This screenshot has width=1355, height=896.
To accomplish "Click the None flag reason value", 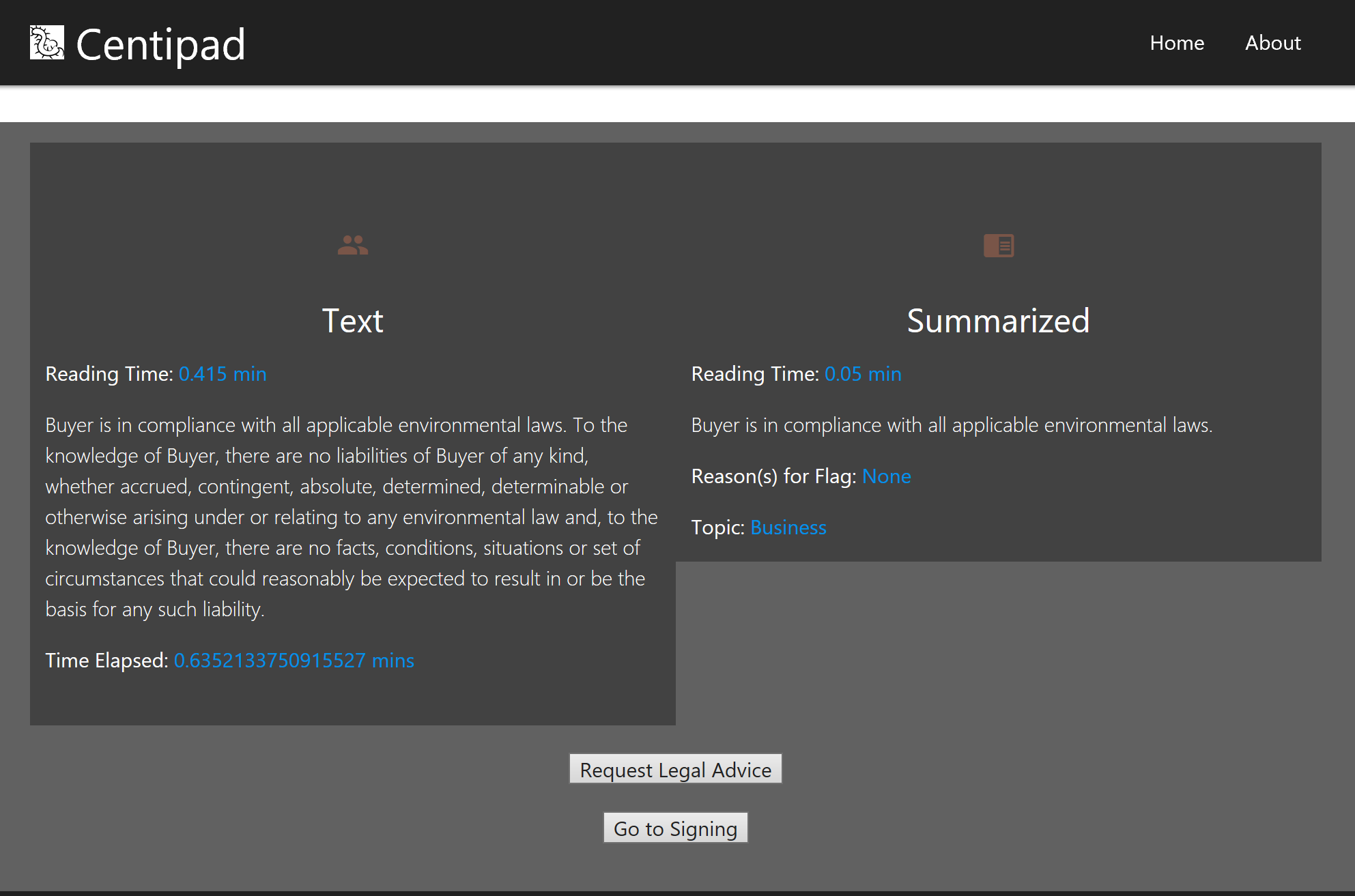I will [886, 476].
